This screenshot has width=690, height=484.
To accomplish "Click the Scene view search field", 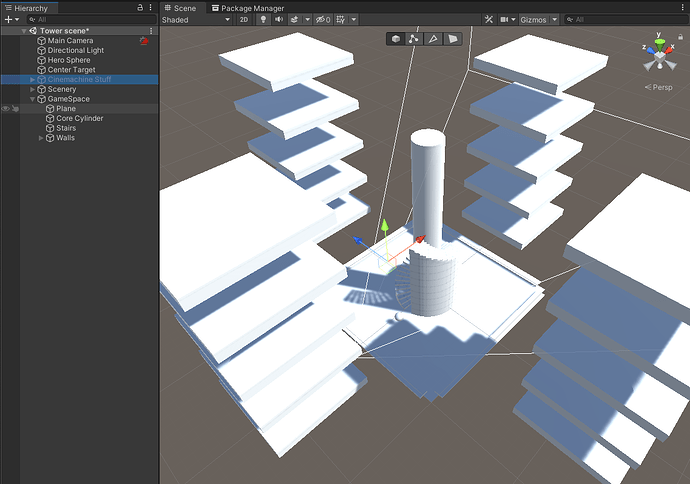I will point(626,19).
